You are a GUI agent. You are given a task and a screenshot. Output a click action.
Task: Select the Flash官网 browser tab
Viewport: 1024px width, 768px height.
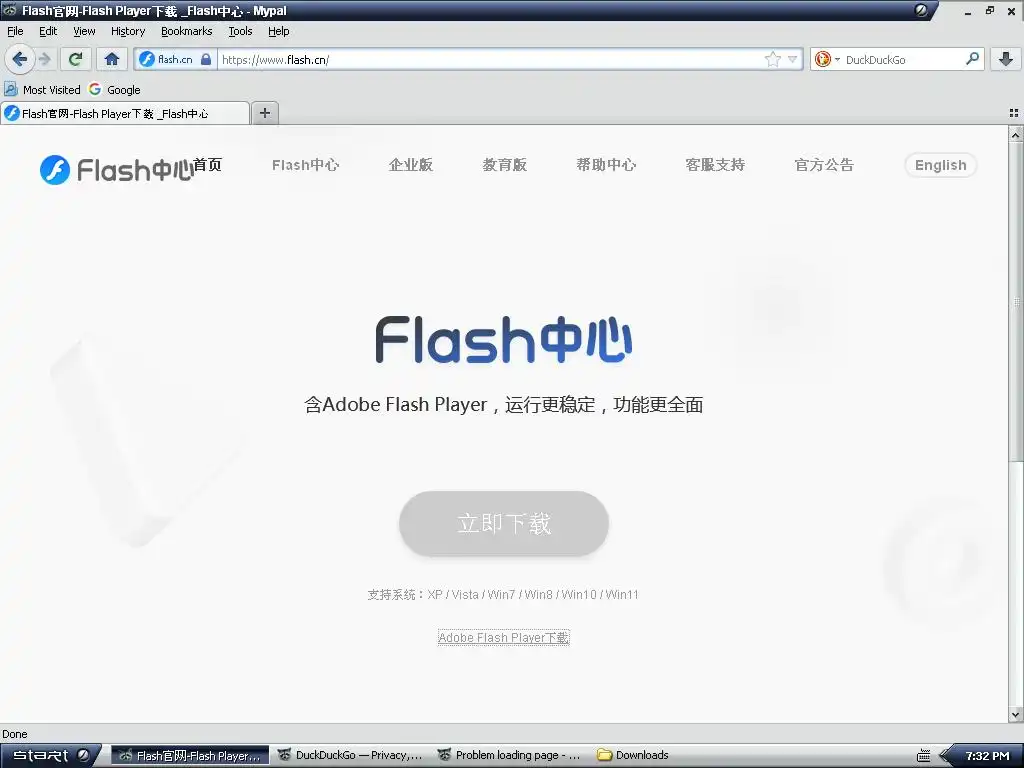pos(125,114)
